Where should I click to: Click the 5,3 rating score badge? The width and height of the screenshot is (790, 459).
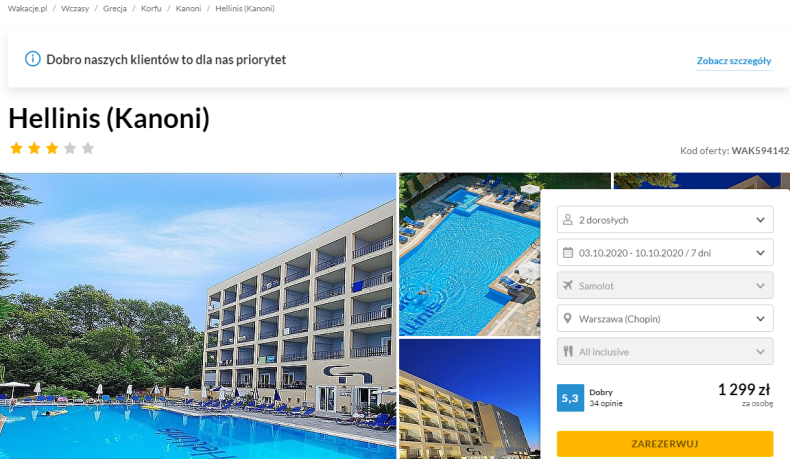[x=570, y=398]
